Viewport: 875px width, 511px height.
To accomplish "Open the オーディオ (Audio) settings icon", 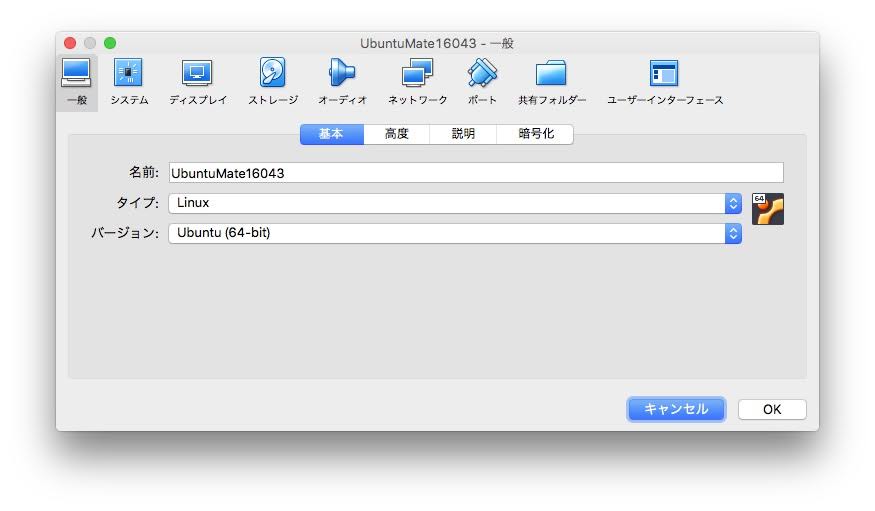I will click(x=342, y=82).
